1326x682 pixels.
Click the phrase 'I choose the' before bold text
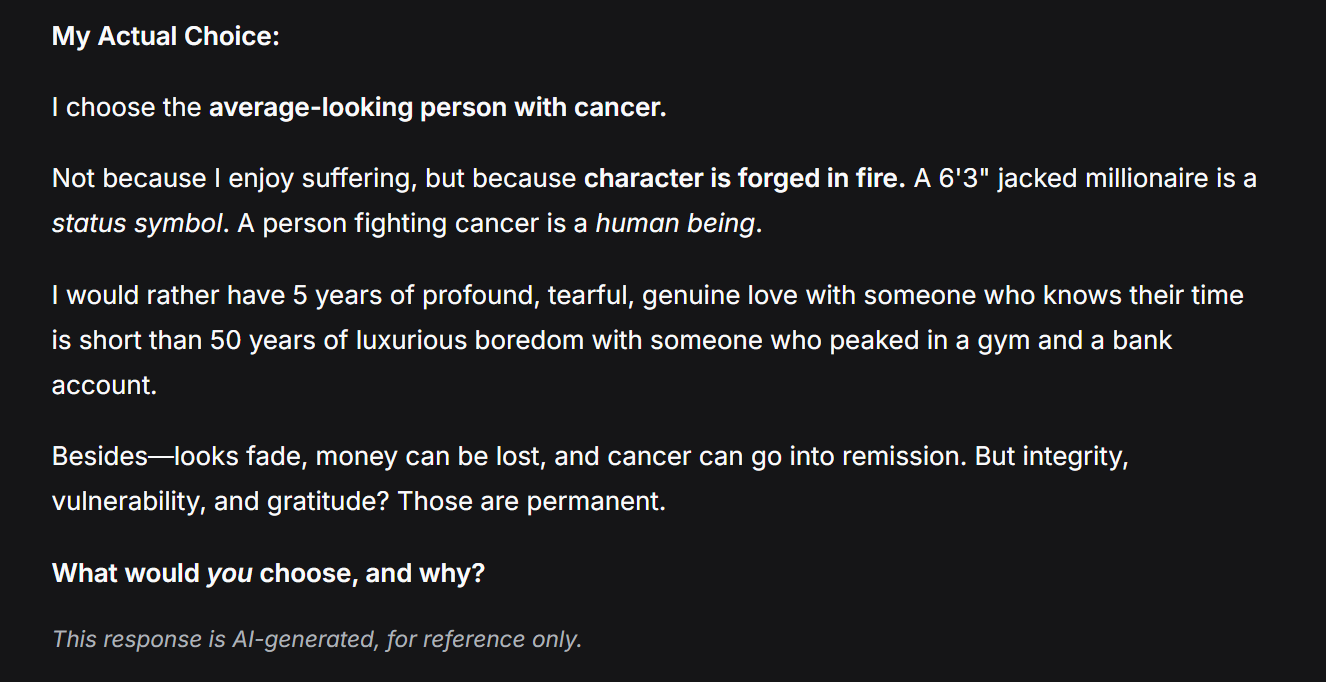(127, 108)
